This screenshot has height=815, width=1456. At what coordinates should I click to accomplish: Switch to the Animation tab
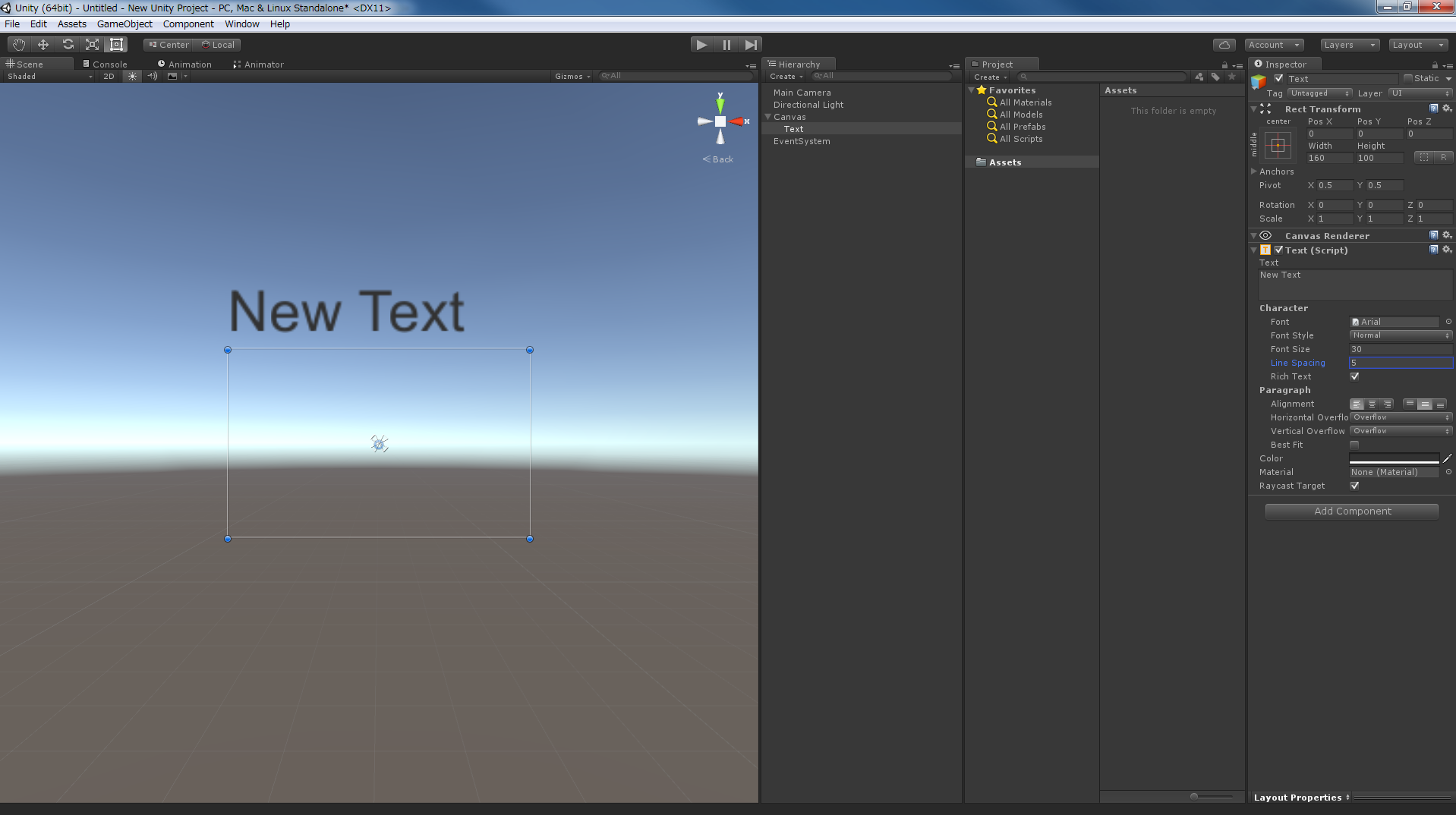[x=184, y=65]
